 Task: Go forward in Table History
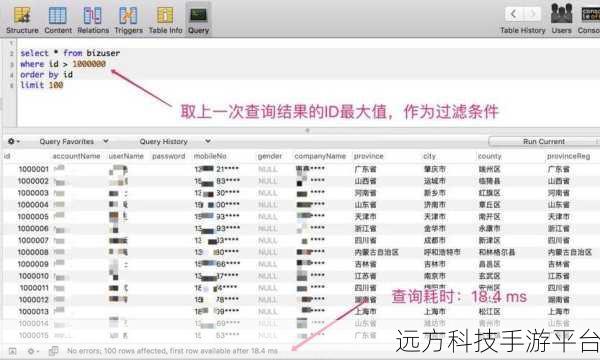pos(532,14)
